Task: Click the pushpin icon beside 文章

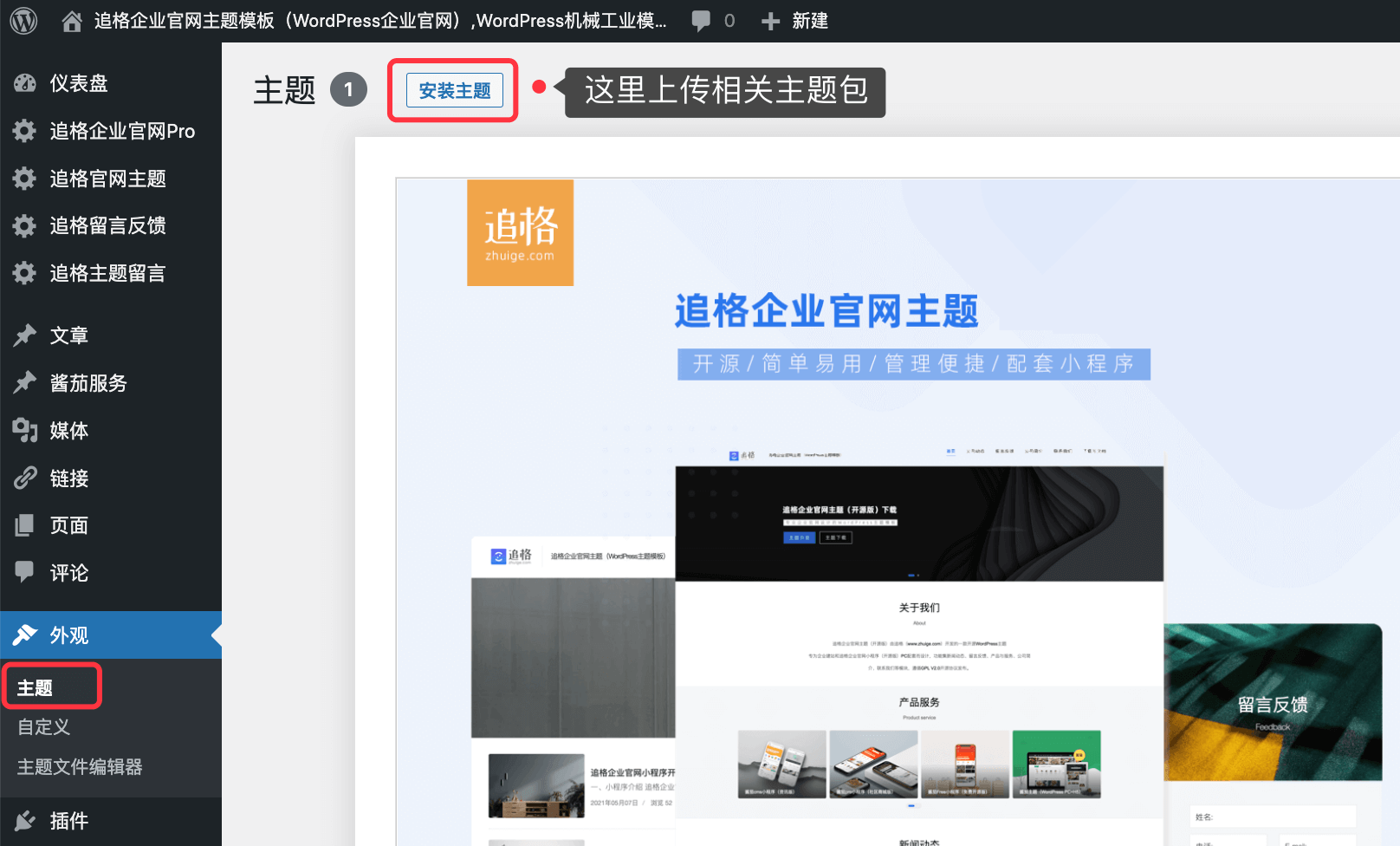Action: [25, 335]
